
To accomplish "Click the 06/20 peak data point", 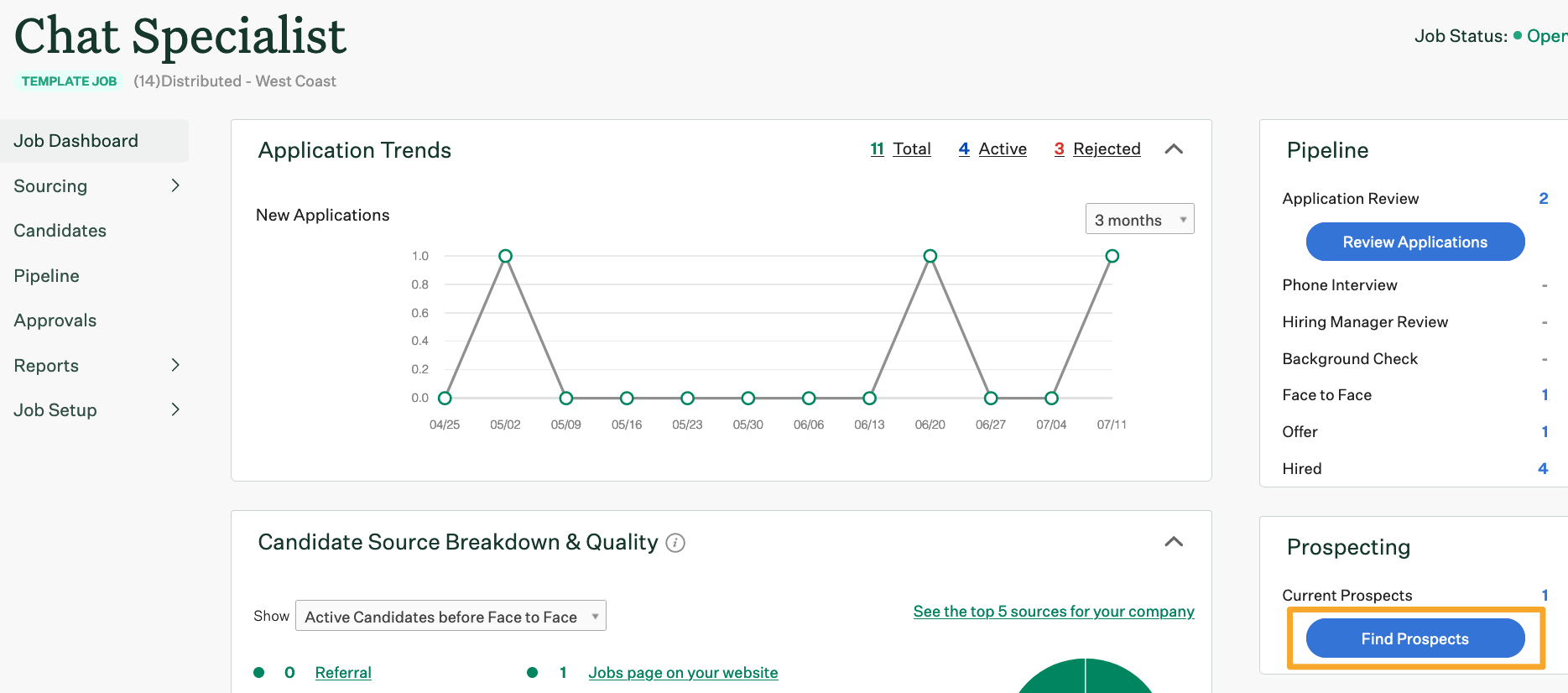I will tap(930, 256).
